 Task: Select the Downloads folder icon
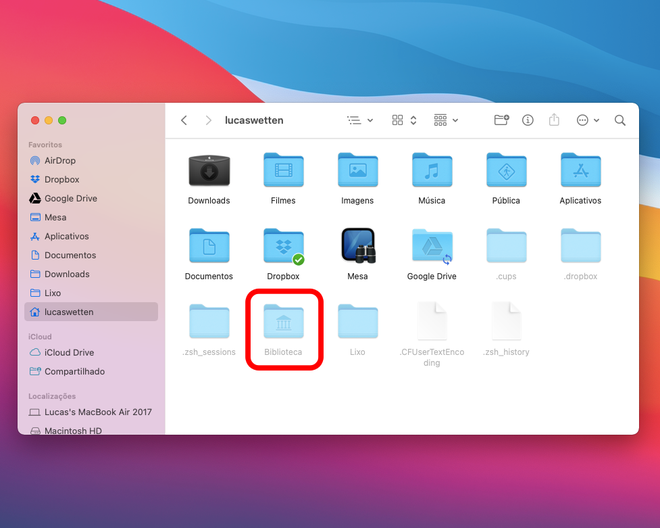tap(209, 171)
